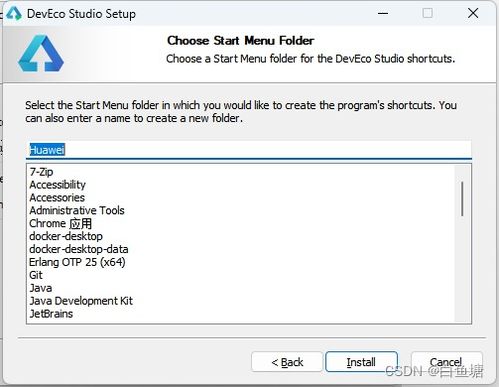Select the 7-Zip folder entry
The height and width of the screenshot is (387, 499).
point(41,172)
